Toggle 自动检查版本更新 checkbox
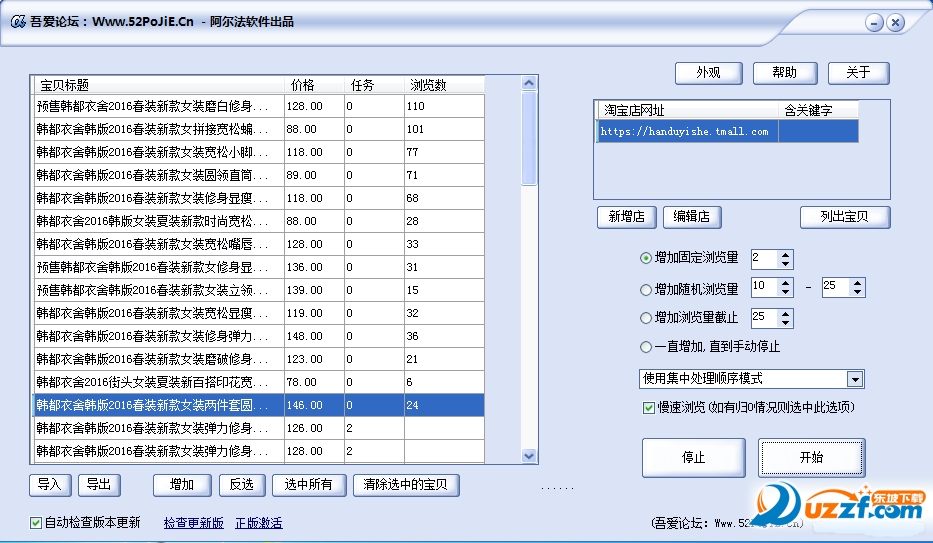933x543 pixels. (36, 523)
